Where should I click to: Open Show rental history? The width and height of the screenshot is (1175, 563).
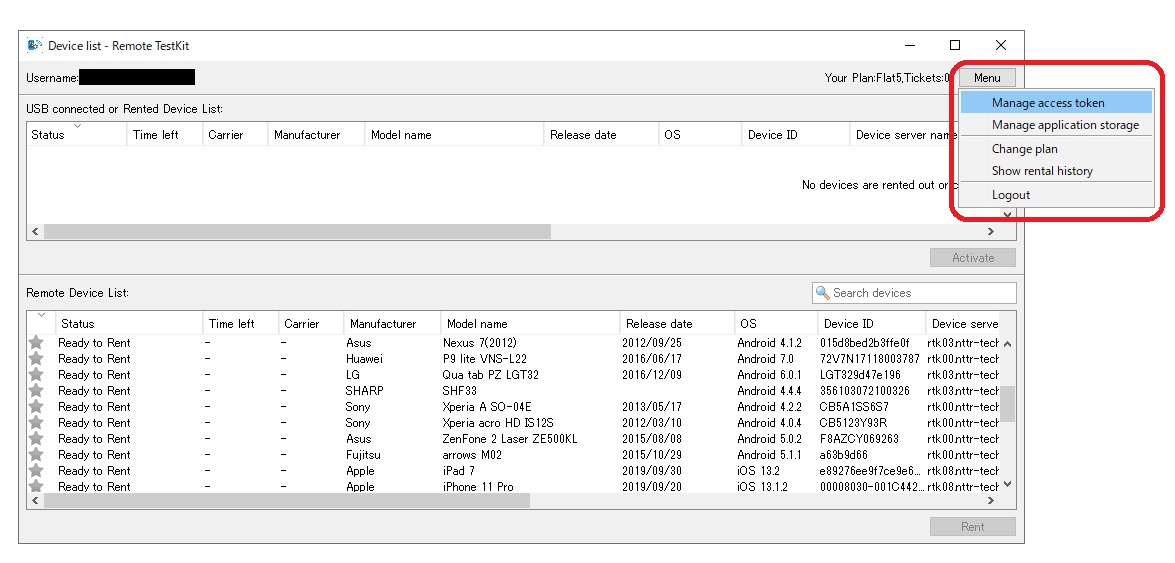1057,171
